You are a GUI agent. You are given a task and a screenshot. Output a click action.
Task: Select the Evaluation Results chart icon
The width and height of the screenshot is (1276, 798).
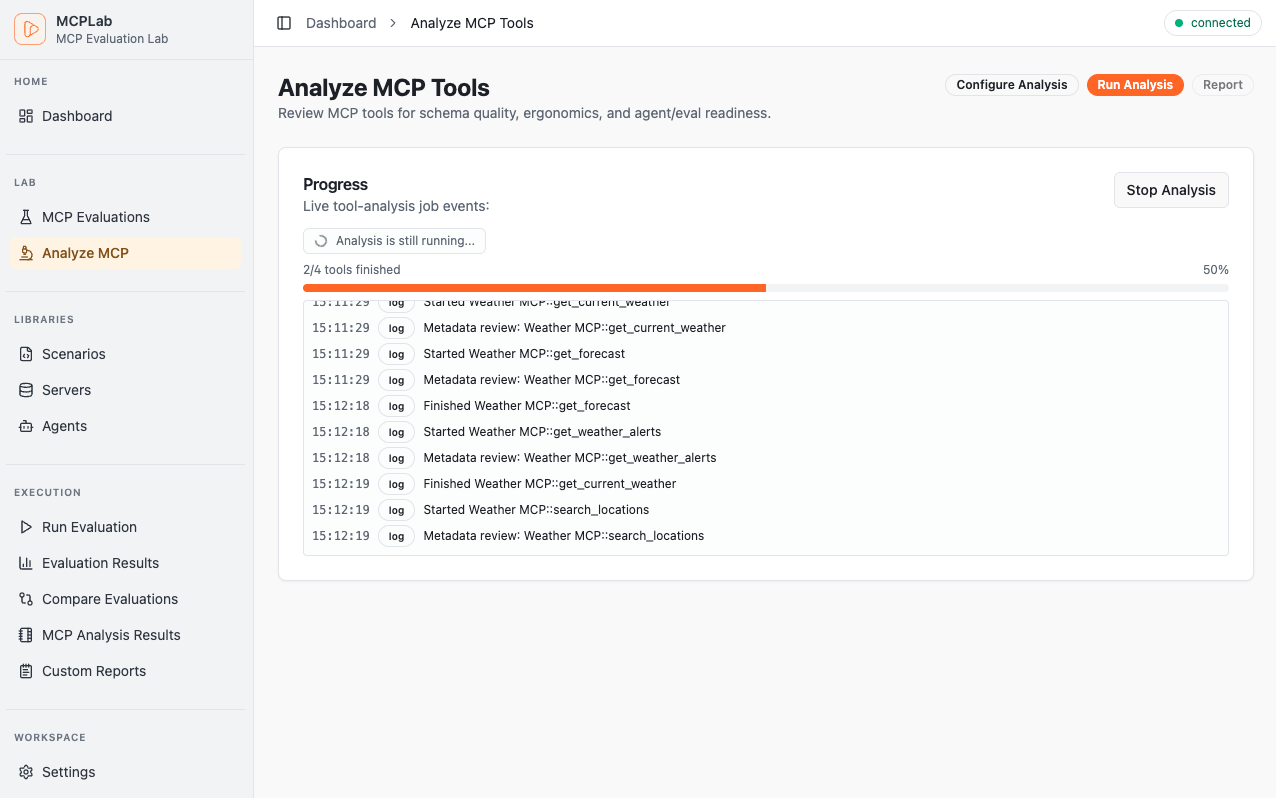[27, 562]
